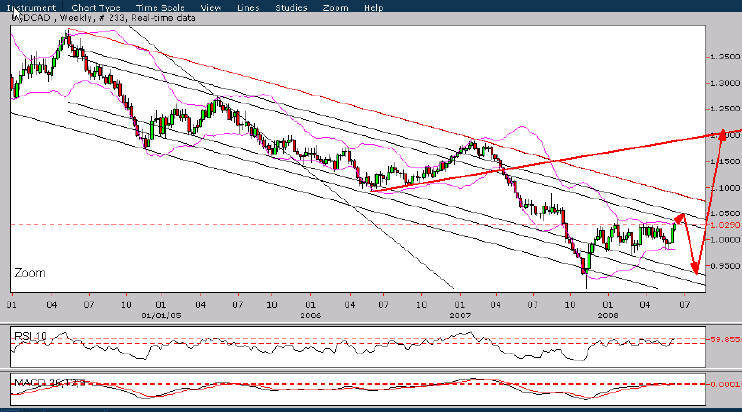
Task: Click the 1.0500 price axis label
Action: pyautogui.click(x=725, y=213)
